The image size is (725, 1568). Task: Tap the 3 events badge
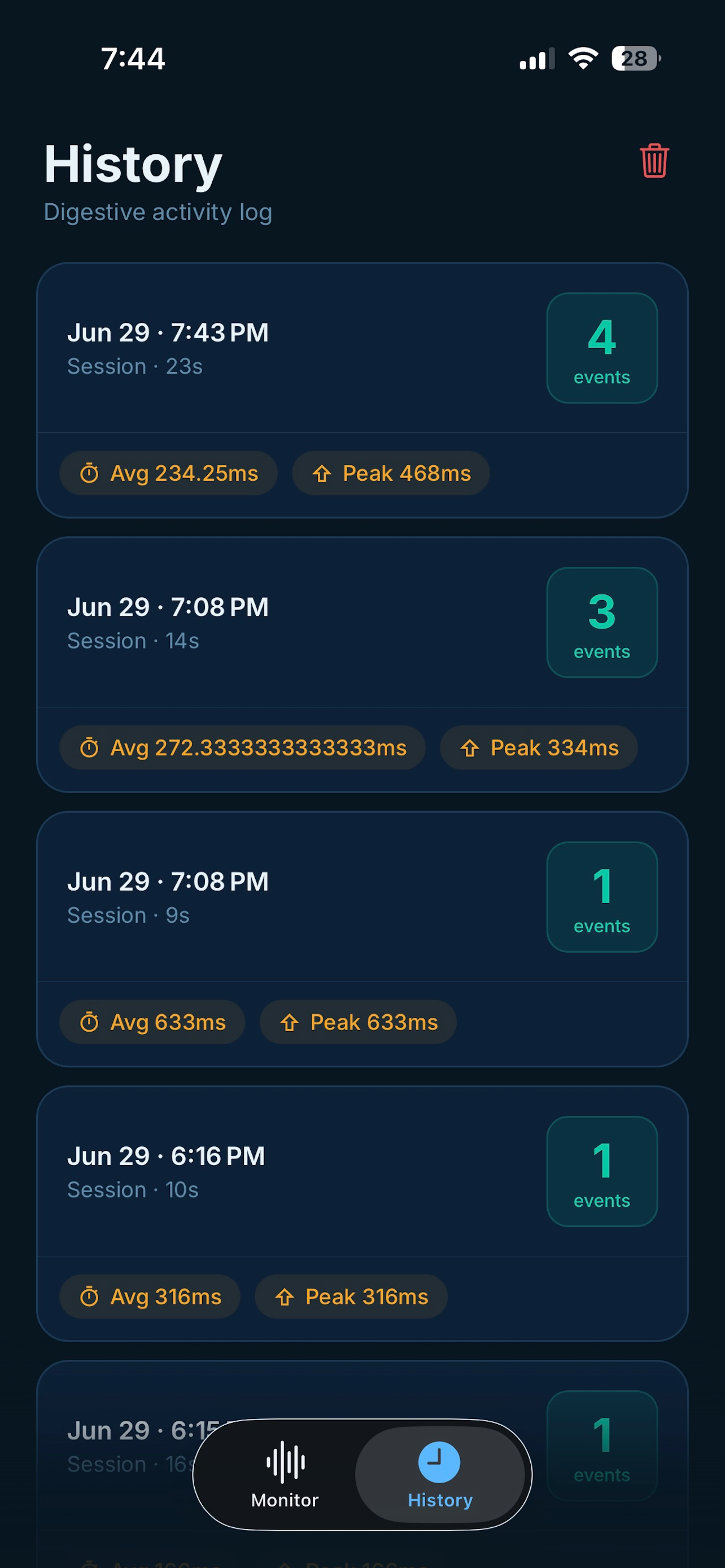coord(602,623)
